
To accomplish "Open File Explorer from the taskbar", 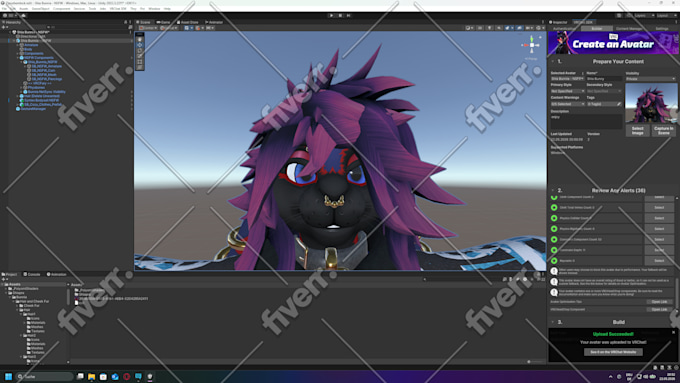I will click(92, 376).
